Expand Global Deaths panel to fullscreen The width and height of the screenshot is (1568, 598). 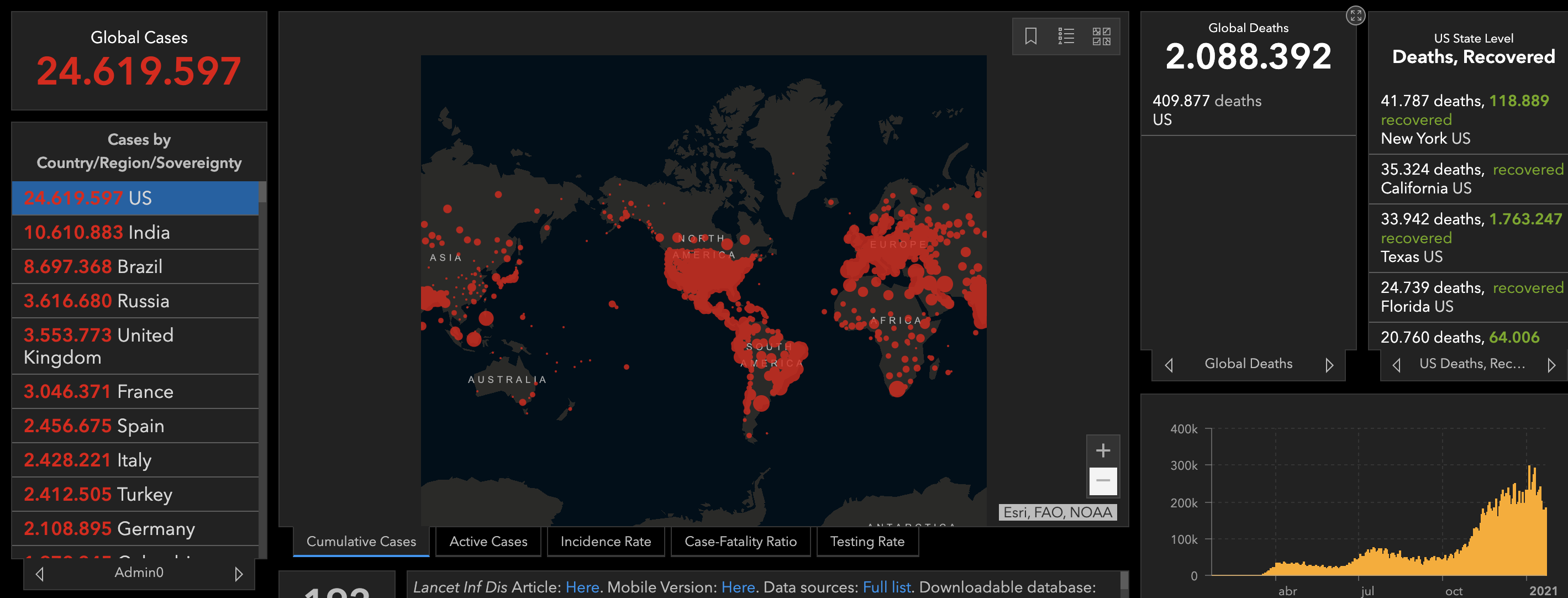[1356, 16]
